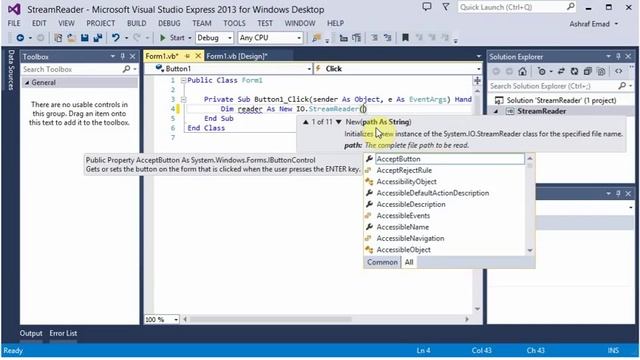Open the PROJECT menu
640x360 pixels.
[100, 23]
